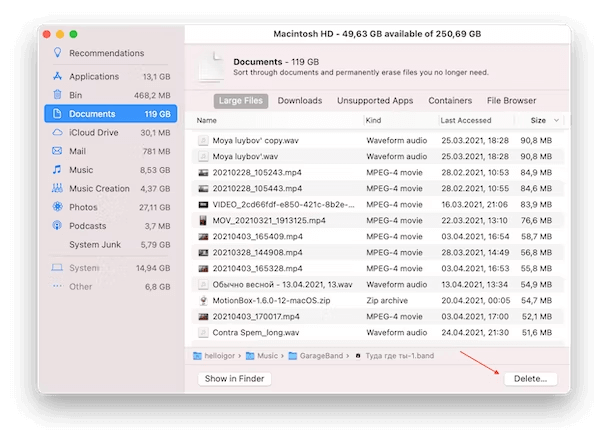Click the GarageBand folder icon in path
The image size is (608, 443).
coord(293,356)
